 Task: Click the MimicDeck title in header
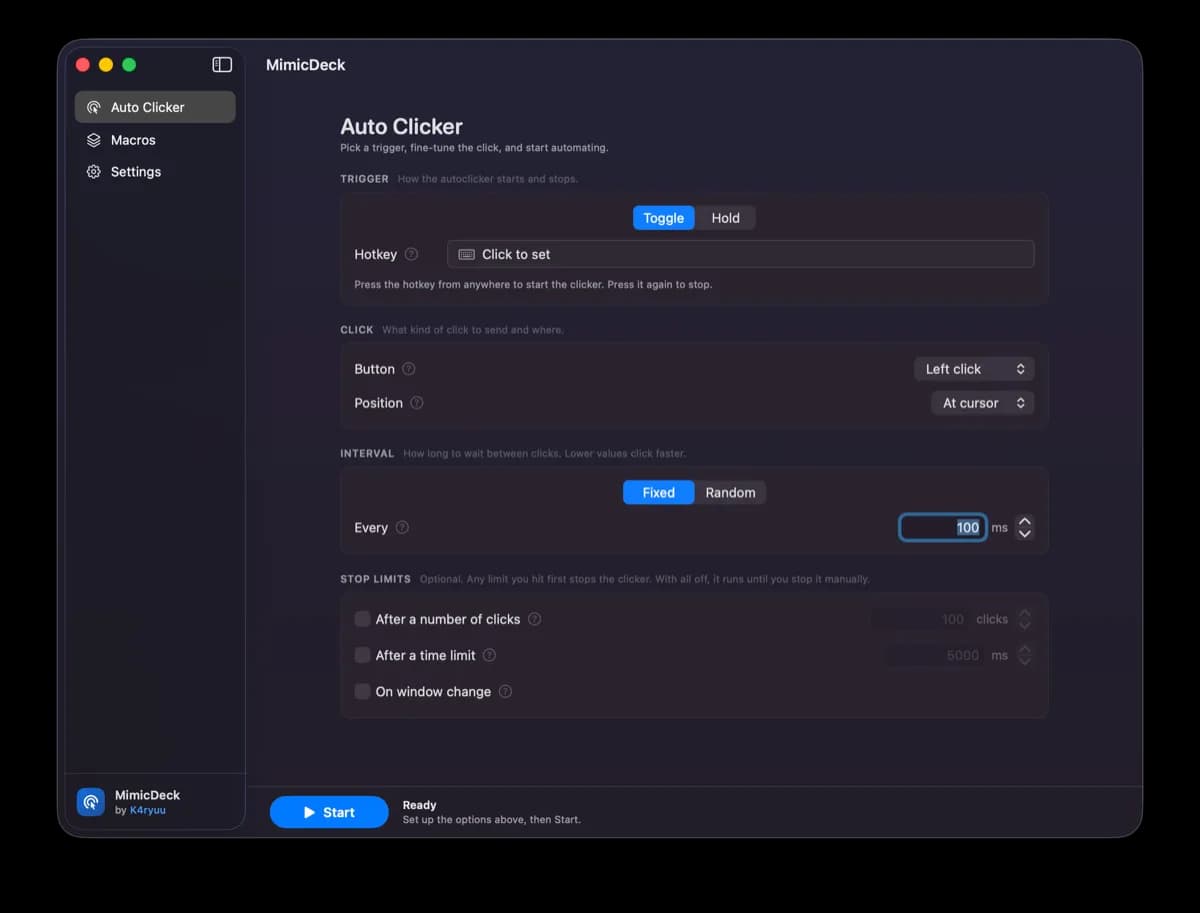306,65
